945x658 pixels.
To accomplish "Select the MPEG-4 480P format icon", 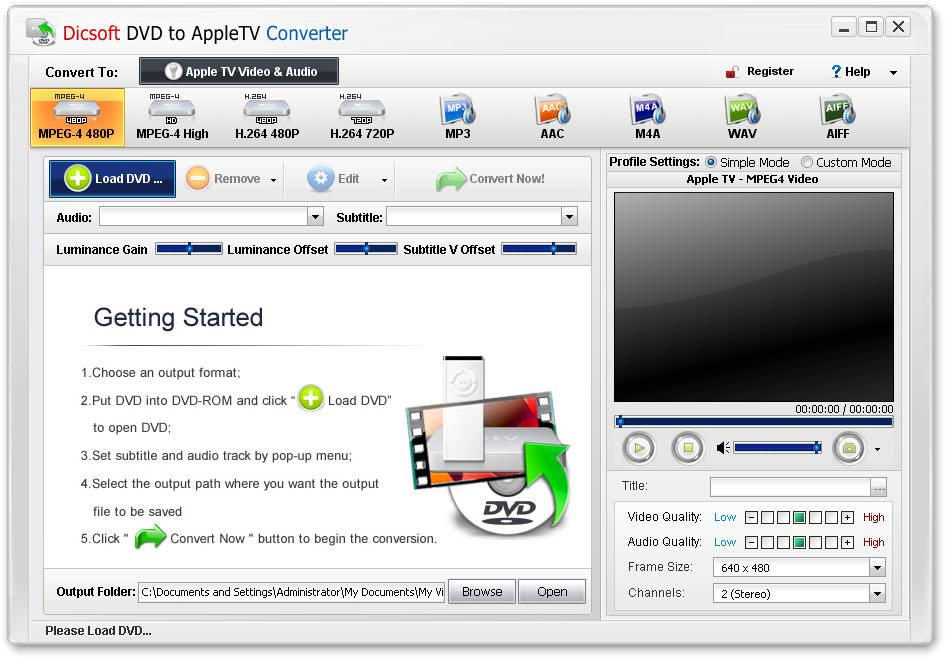I will [77, 118].
